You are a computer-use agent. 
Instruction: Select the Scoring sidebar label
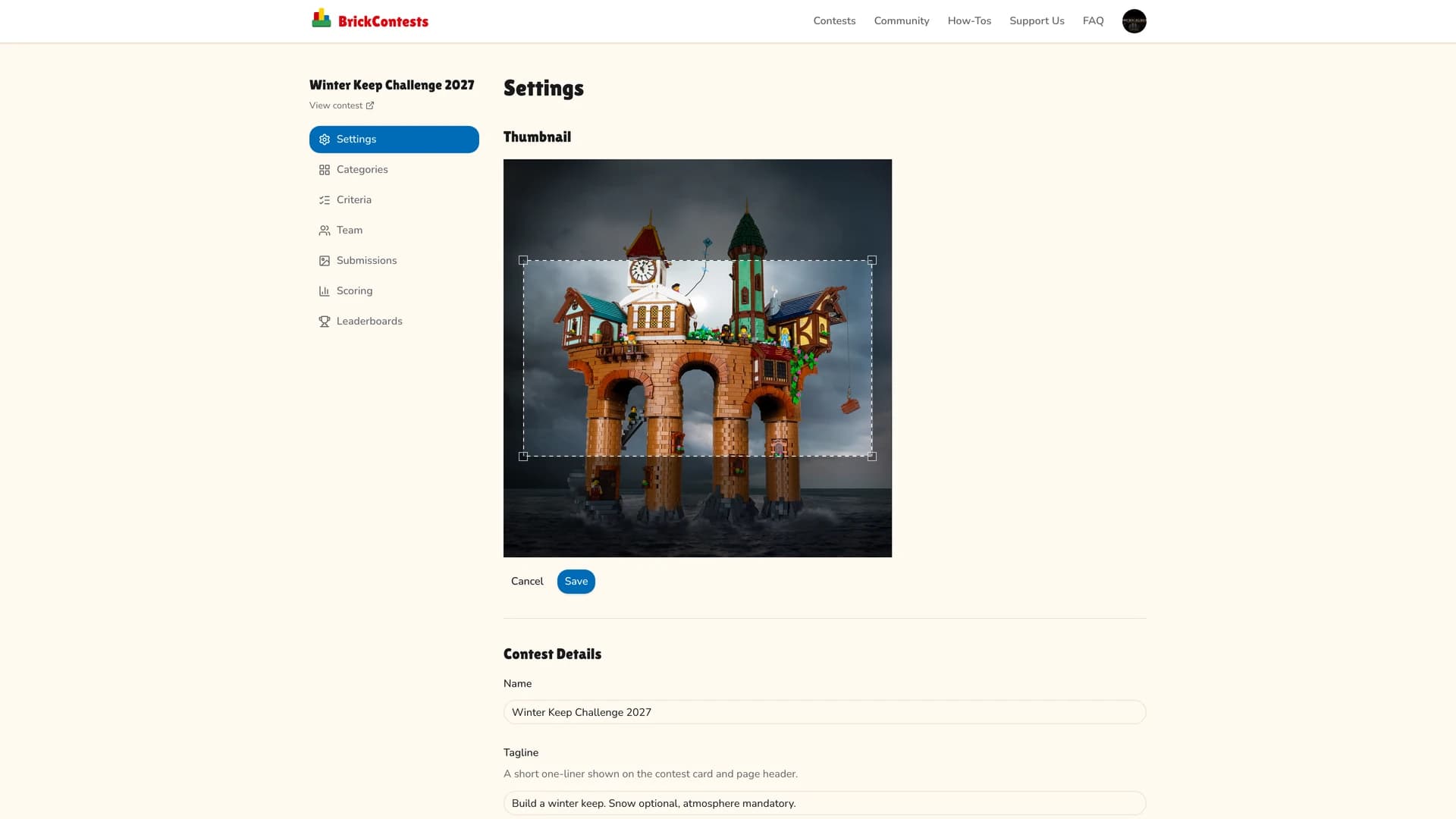coord(355,291)
